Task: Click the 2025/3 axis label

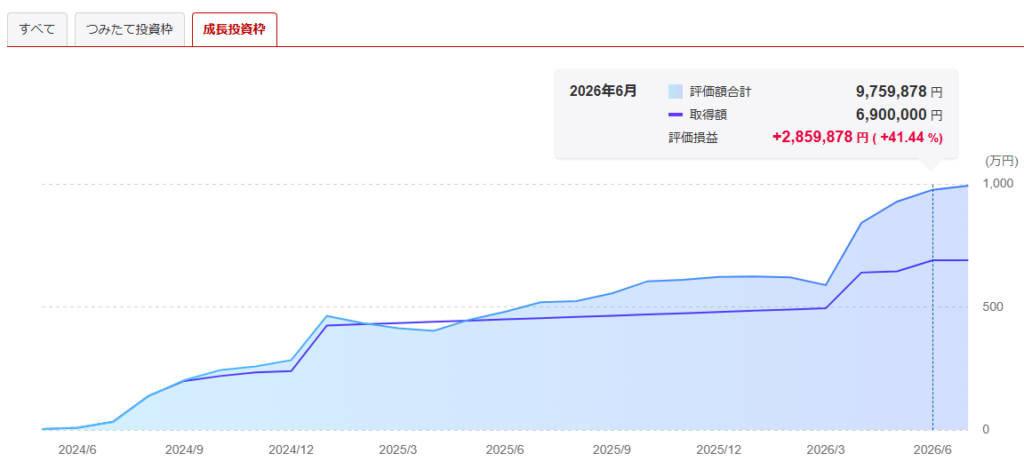Action: [398, 451]
